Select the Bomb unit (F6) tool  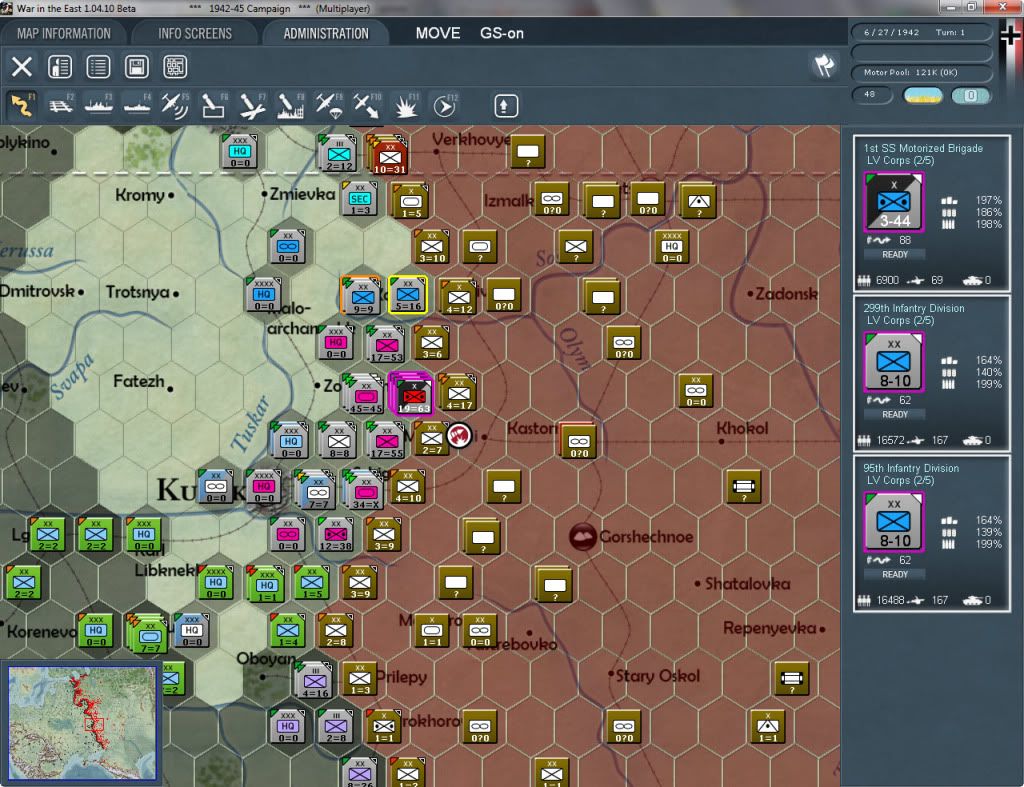[214, 106]
